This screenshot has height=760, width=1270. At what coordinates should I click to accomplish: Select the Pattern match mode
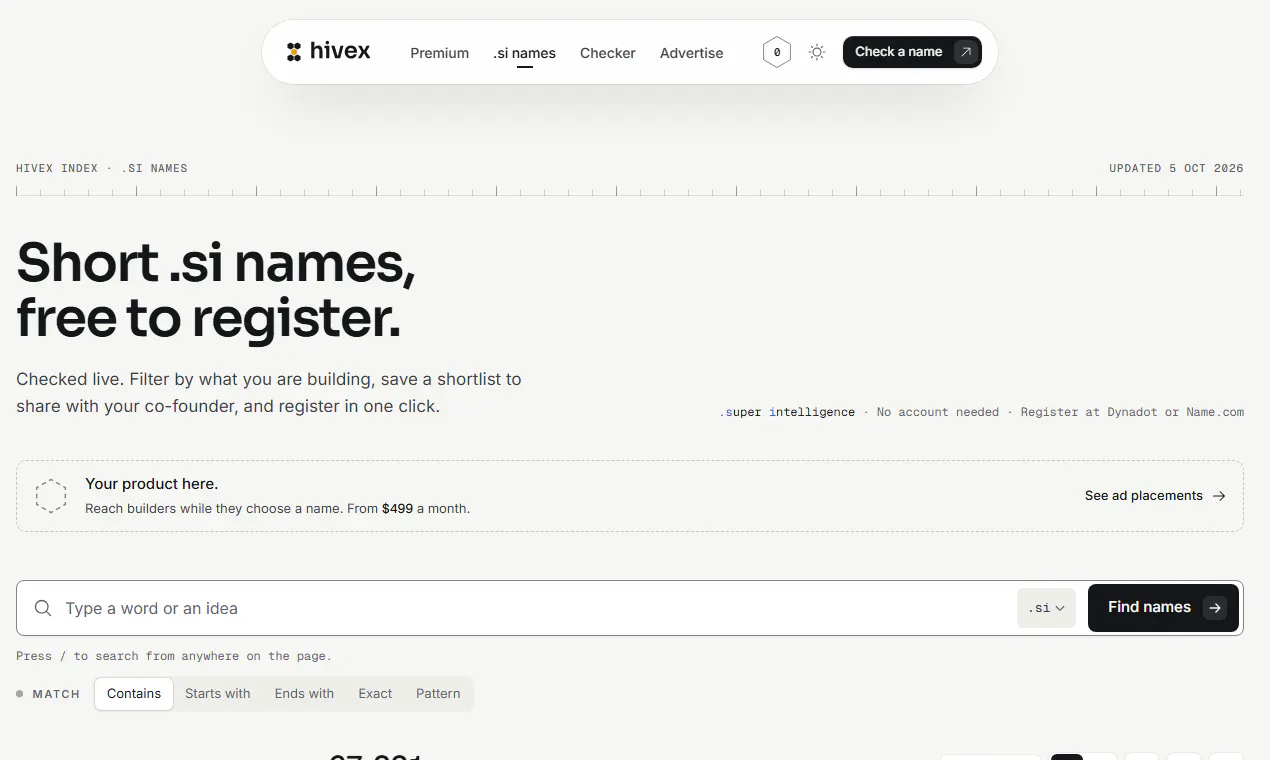click(438, 694)
